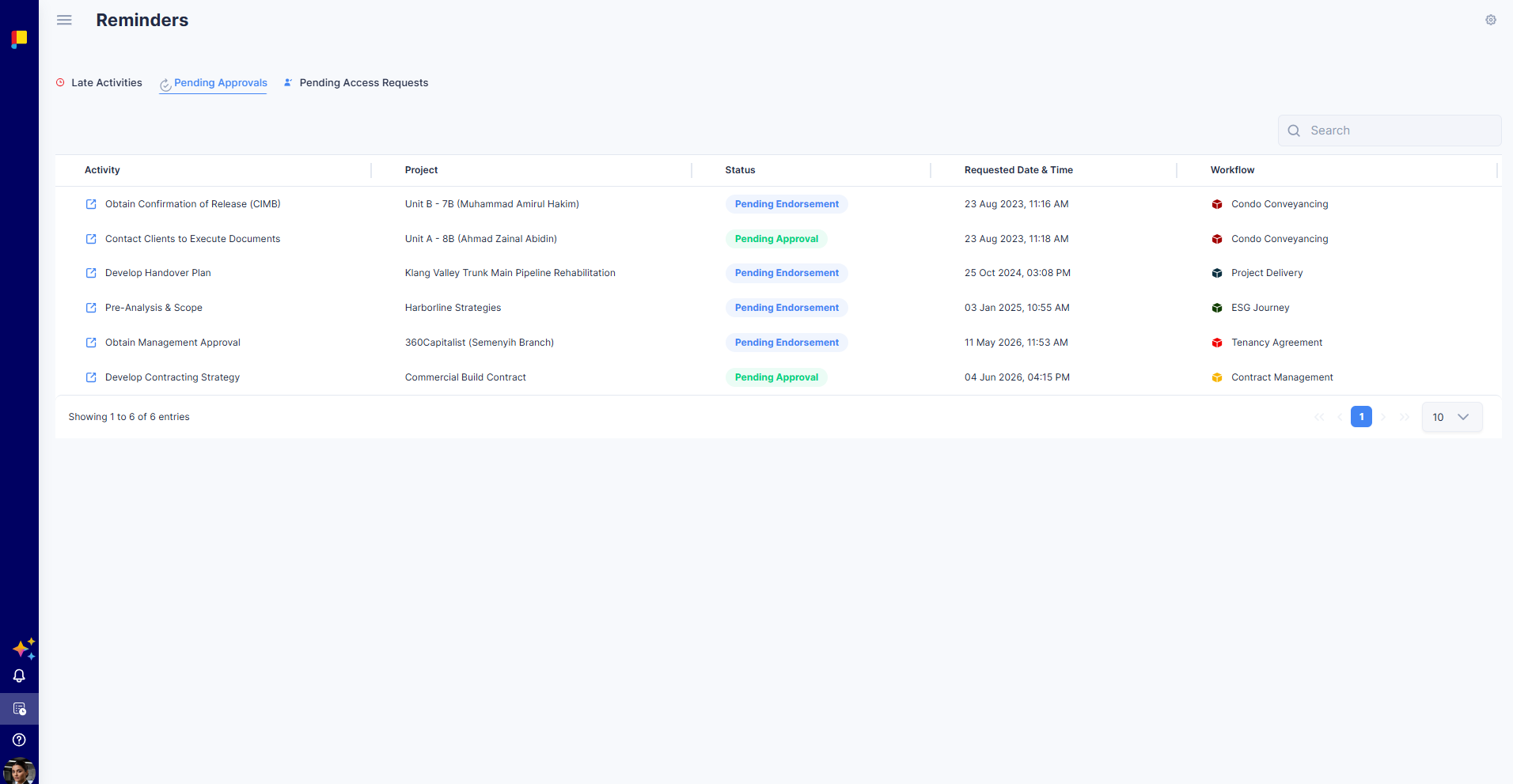
Task: Click Pending Endorsement badge for Harborline Strategies
Action: 787,308
